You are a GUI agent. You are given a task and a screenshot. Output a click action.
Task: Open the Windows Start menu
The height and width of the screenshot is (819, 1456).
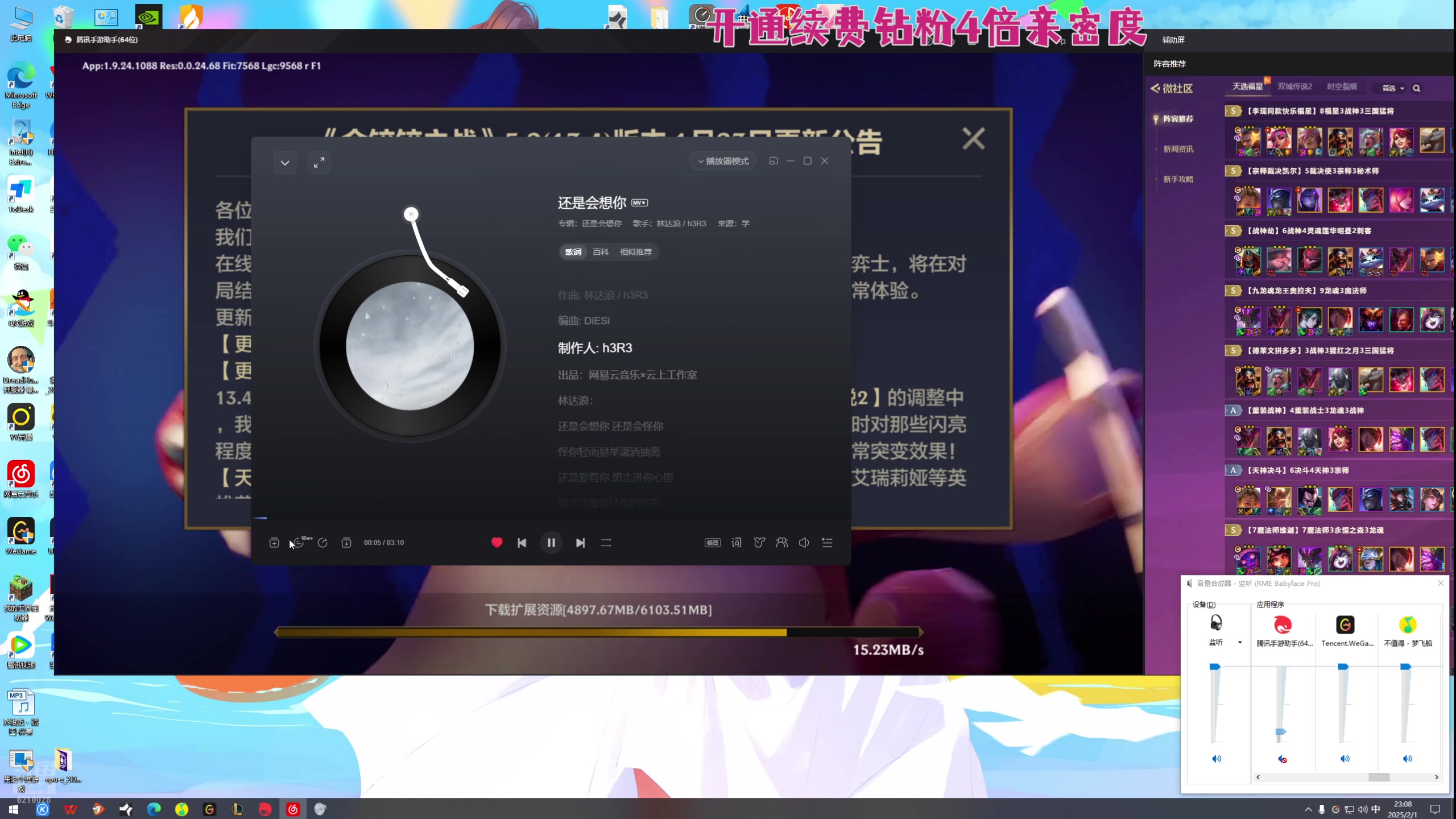[x=14, y=809]
